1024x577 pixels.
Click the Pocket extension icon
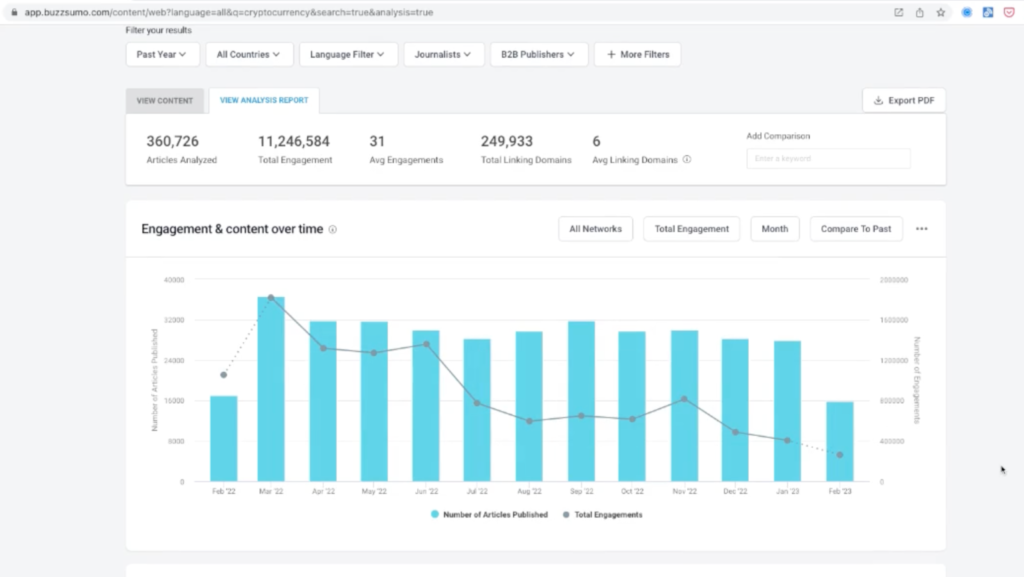click(1008, 12)
